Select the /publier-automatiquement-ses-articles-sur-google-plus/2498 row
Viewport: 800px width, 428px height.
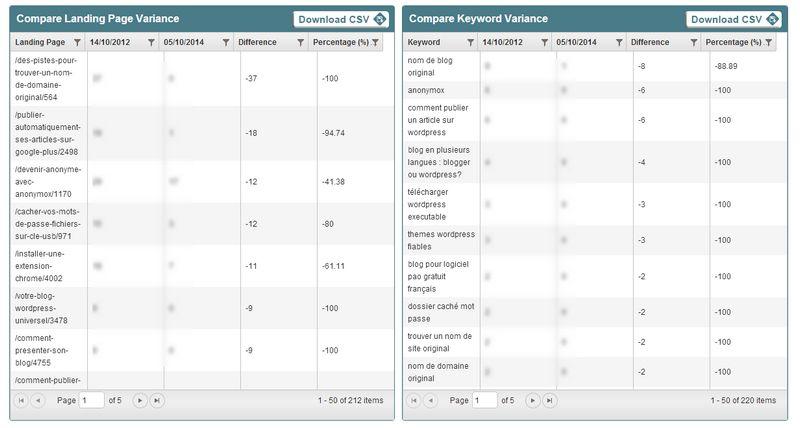[x=202, y=133]
